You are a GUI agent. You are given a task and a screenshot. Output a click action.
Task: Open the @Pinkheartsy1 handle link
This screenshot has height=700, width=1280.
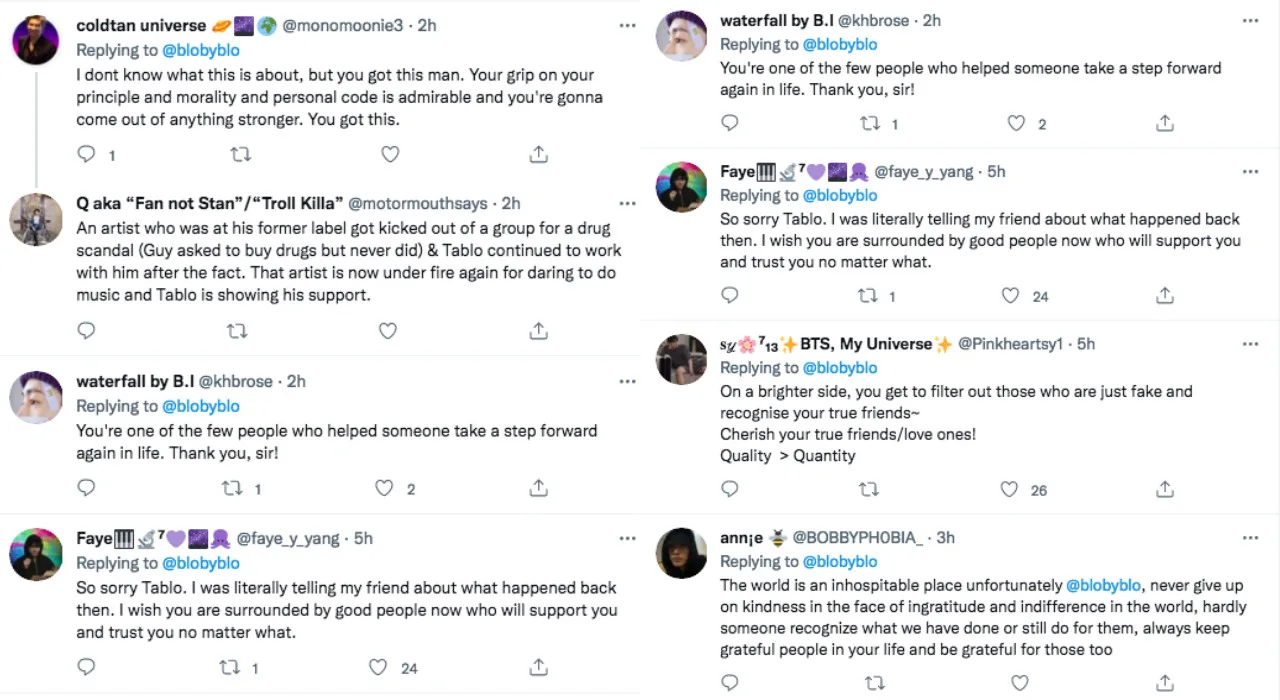click(x=1013, y=343)
